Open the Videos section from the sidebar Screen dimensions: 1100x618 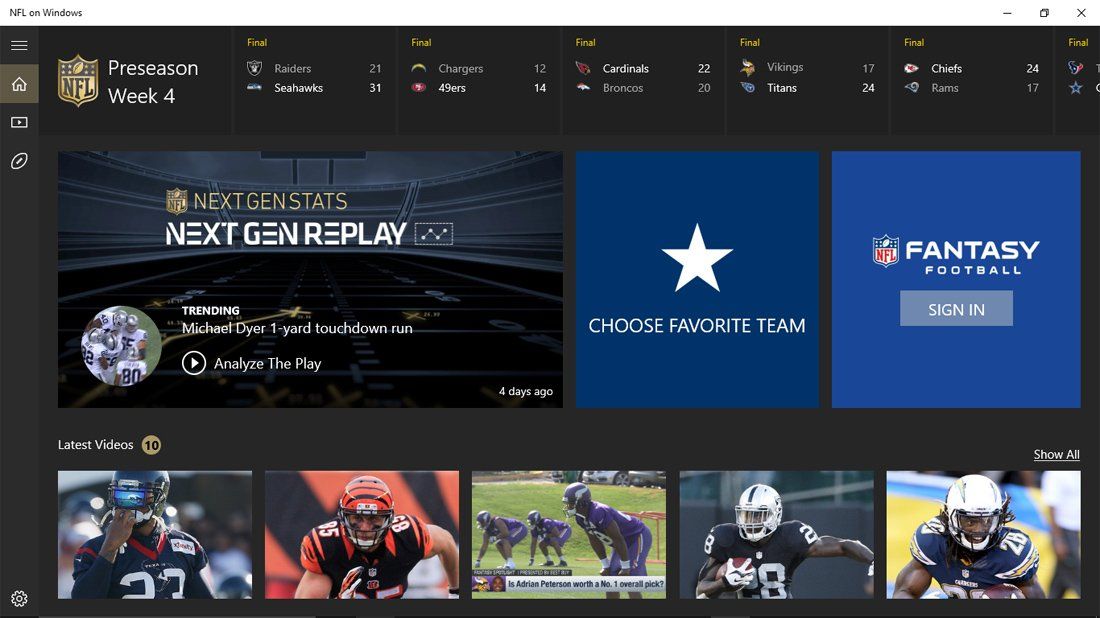click(x=18, y=122)
